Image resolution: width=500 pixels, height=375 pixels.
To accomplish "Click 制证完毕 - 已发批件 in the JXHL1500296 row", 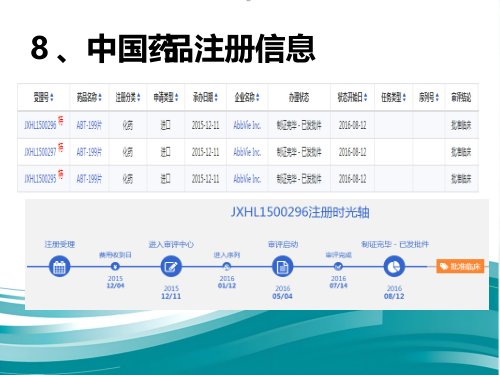I will point(299,125).
